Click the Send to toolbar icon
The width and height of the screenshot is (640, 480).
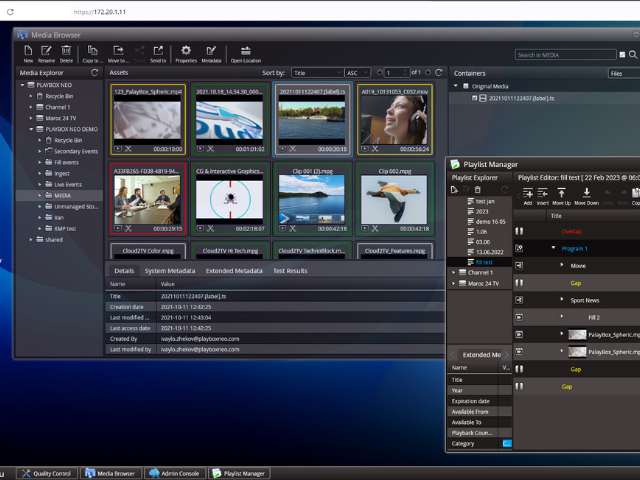pyautogui.click(x=158, y=50)
